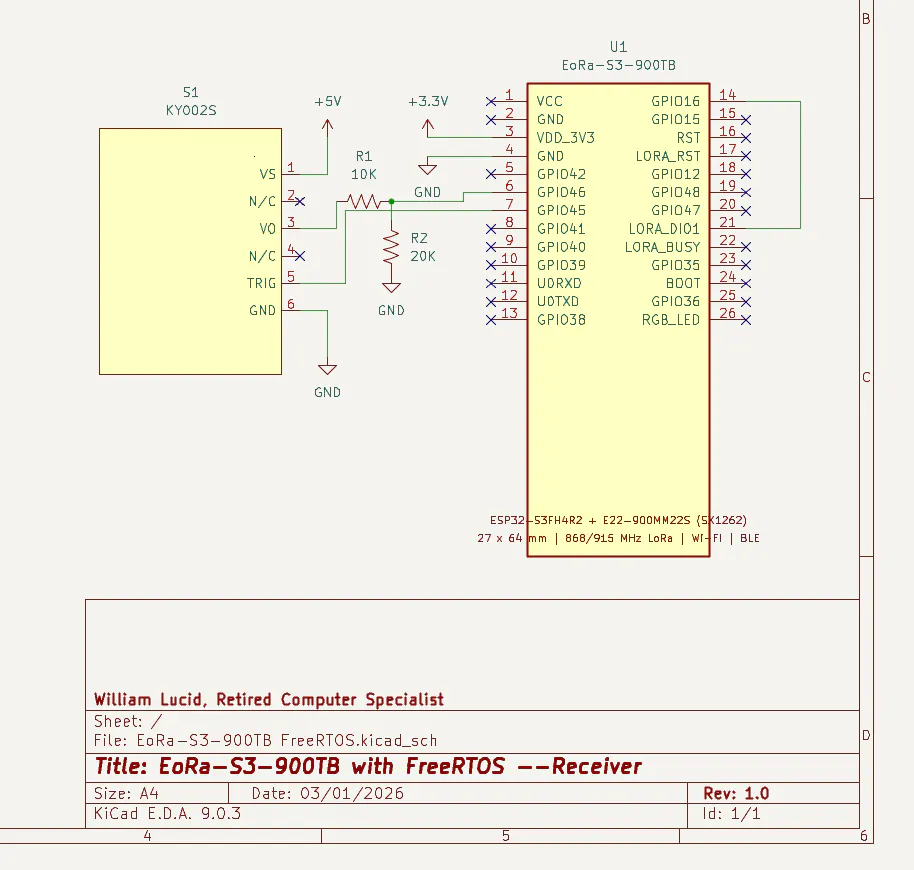Viewport: 914px width, 870px height.
Task: Select no-connect flag at RGB_LED pin 26
Action: 746,320
